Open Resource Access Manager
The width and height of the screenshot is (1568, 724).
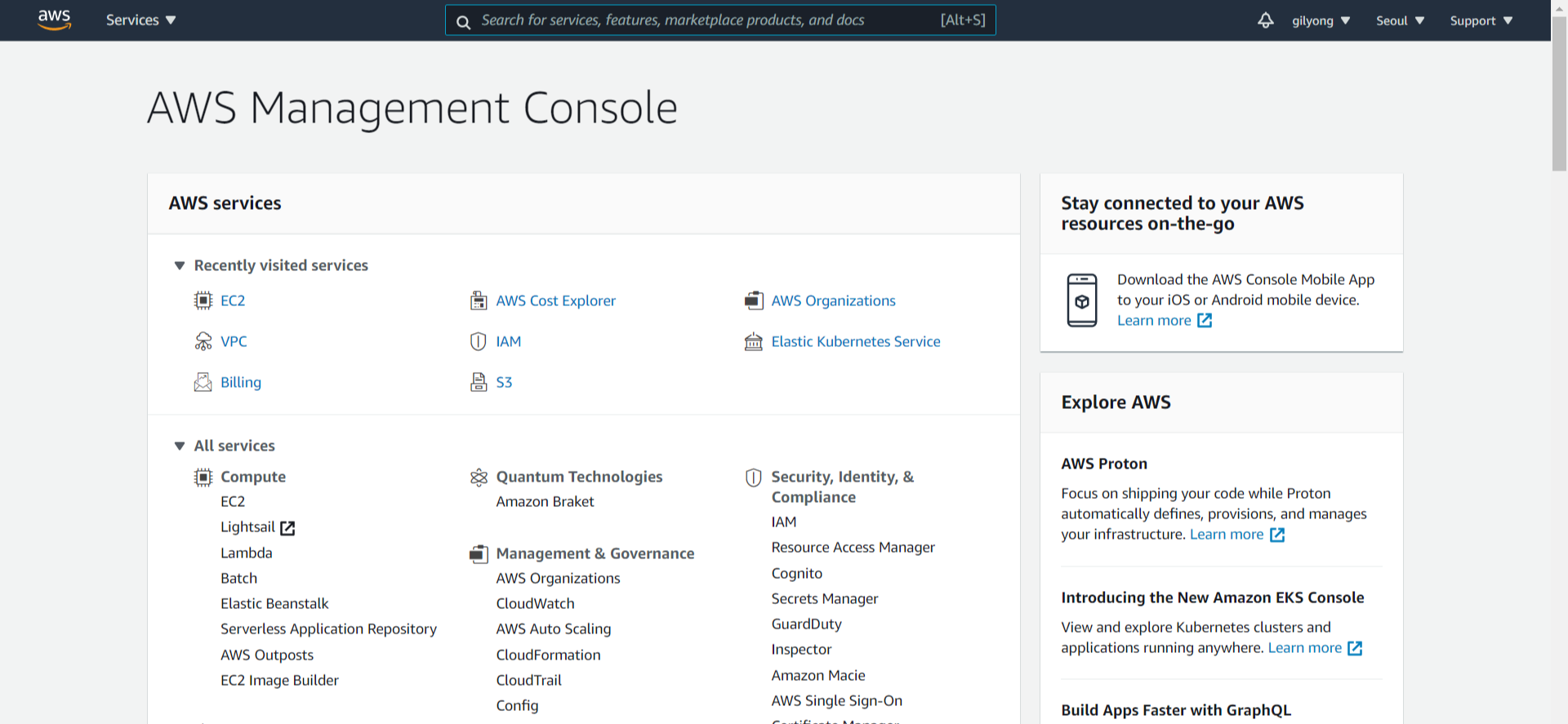coord(853,548)
